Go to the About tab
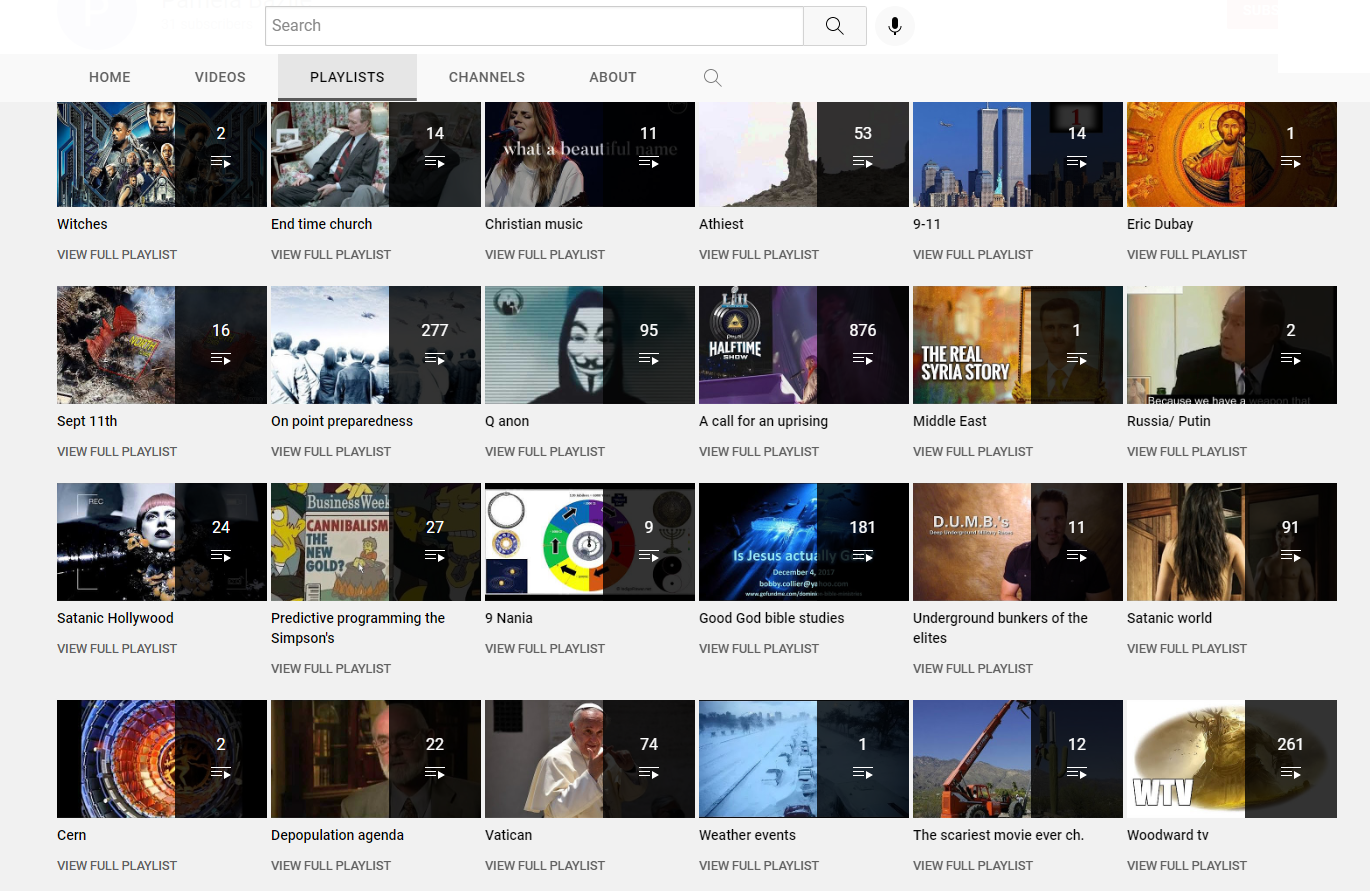 click(612, 77)
